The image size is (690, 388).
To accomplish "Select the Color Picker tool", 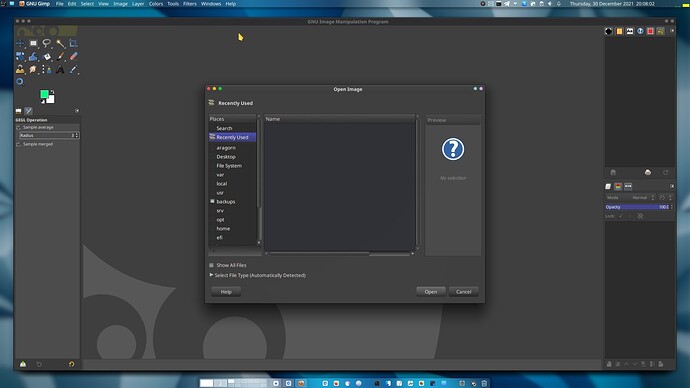I will [x=73, y=70].
